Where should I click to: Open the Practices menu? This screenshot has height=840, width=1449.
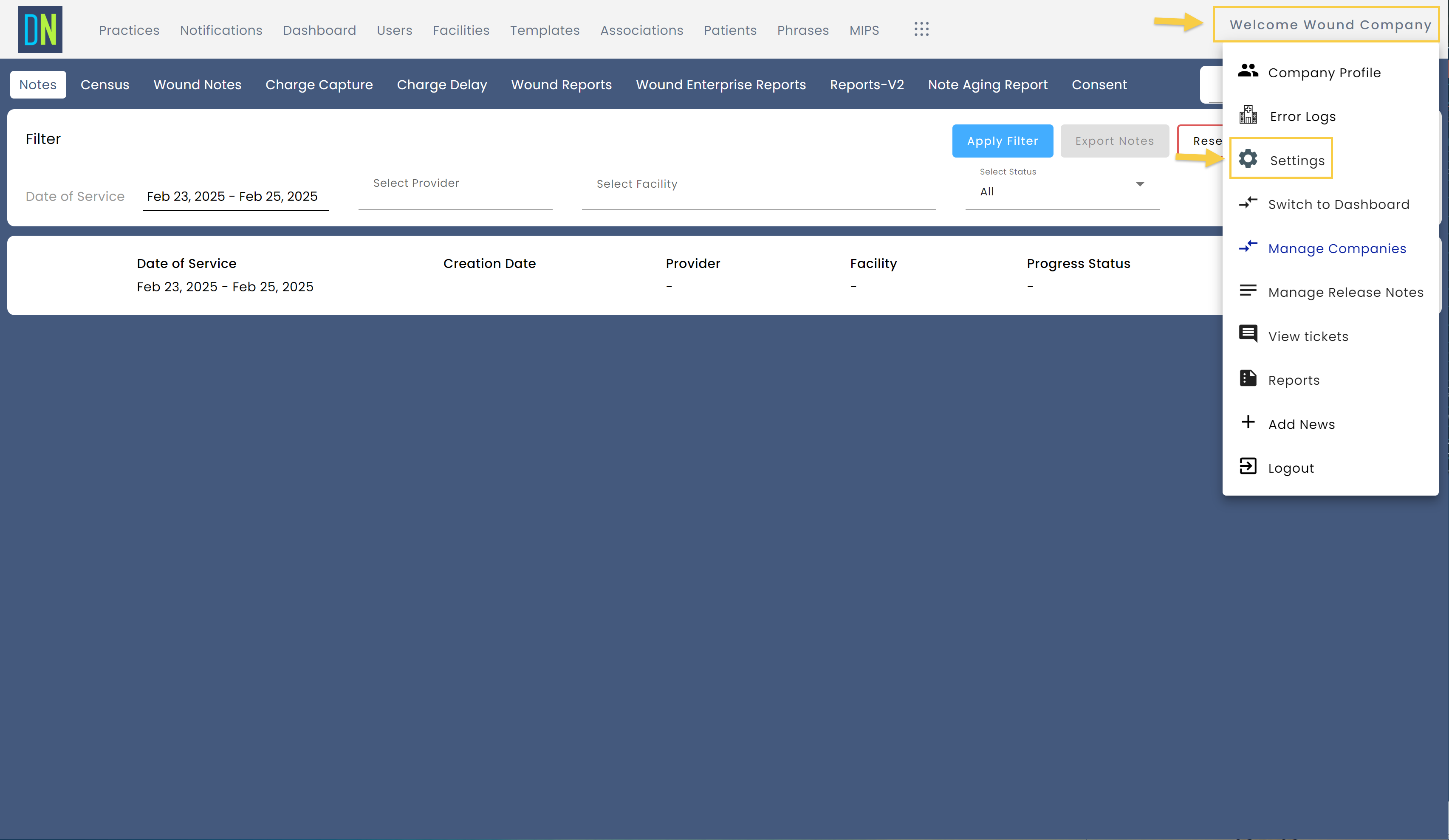[129, 31]
